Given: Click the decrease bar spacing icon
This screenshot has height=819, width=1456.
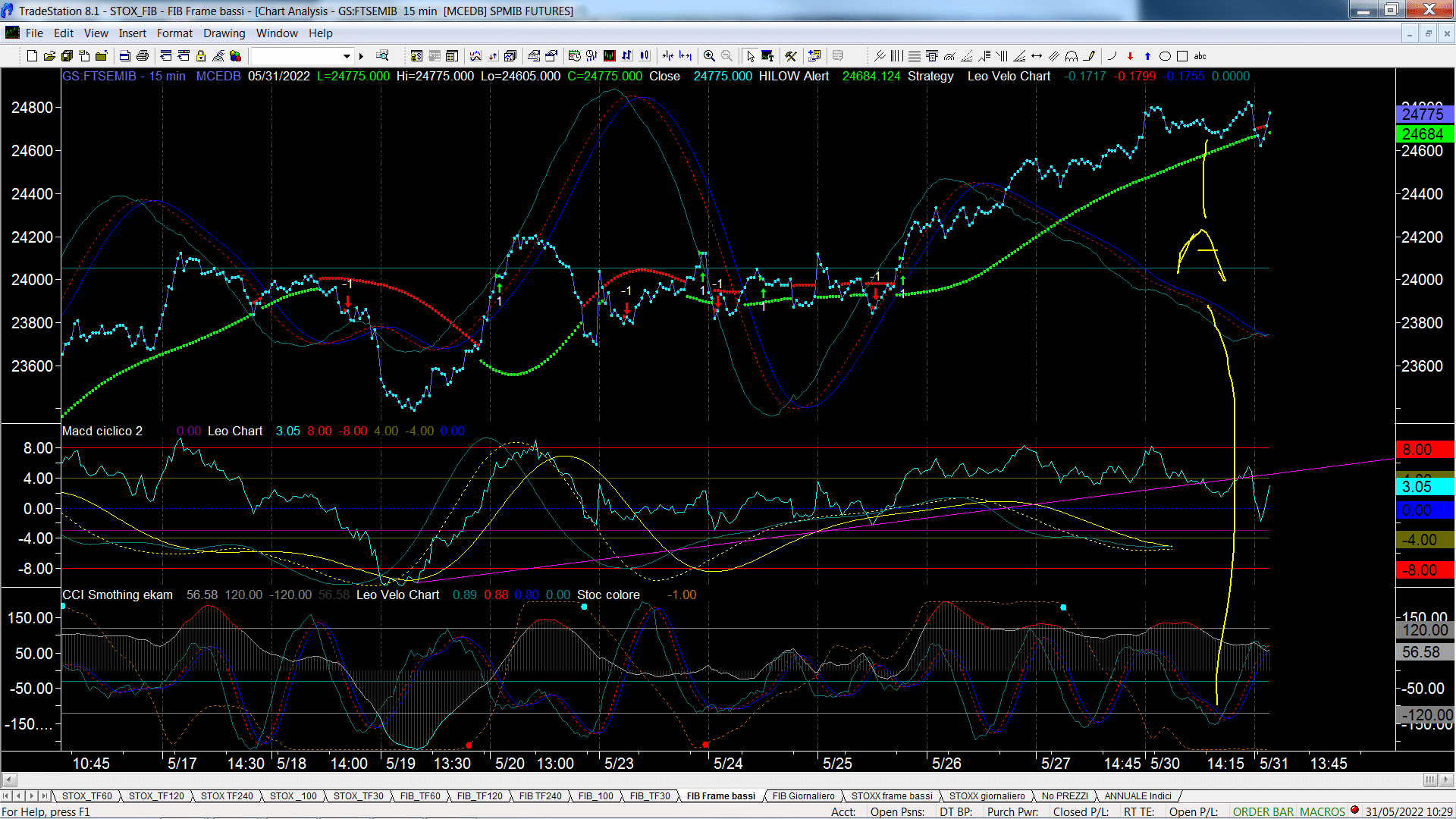Looking at the screenshot, I should [x=667, y=56].
